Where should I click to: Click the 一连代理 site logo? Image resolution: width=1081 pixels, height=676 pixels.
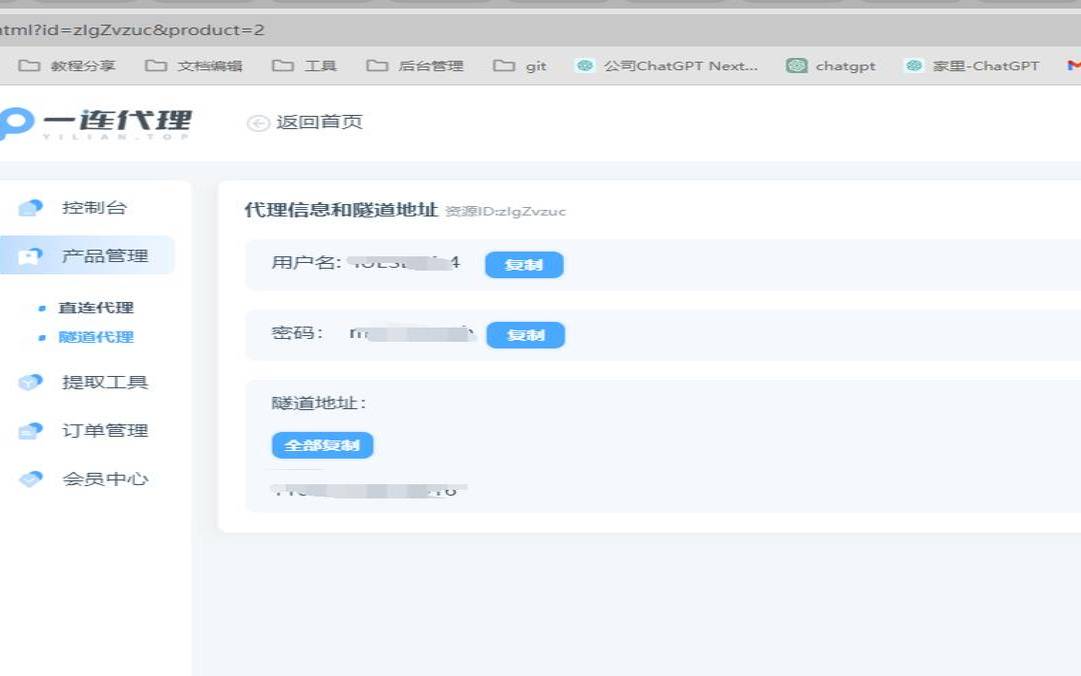pos(95,123)
